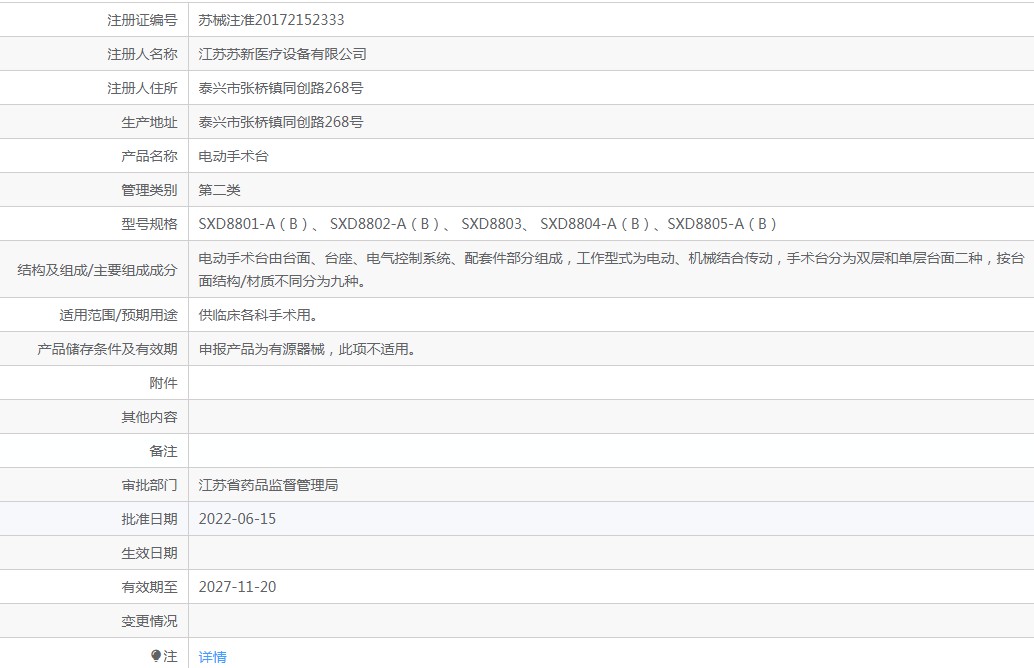Click the 备注 label
The image size is (1034, 668).
pyautogui.click(x=164, y=451)
